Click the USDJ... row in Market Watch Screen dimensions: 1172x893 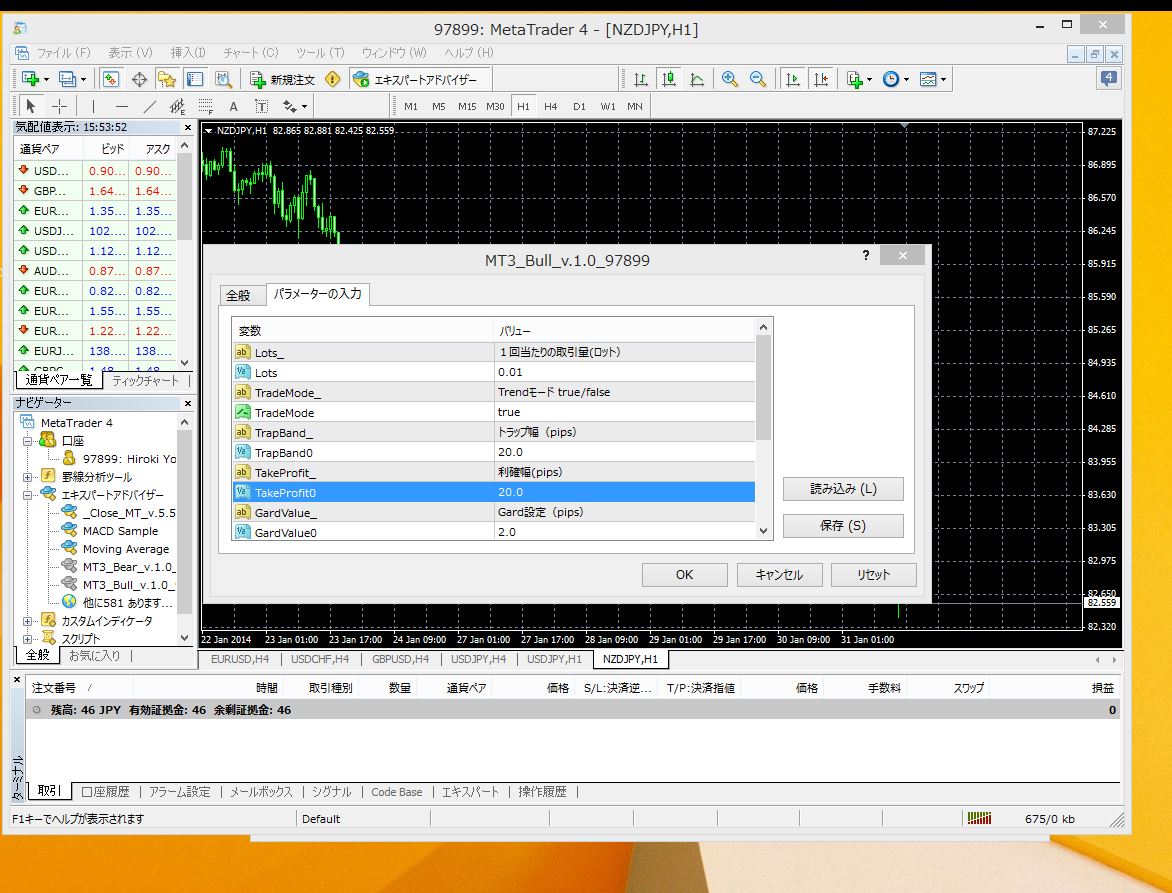point(95,231)
